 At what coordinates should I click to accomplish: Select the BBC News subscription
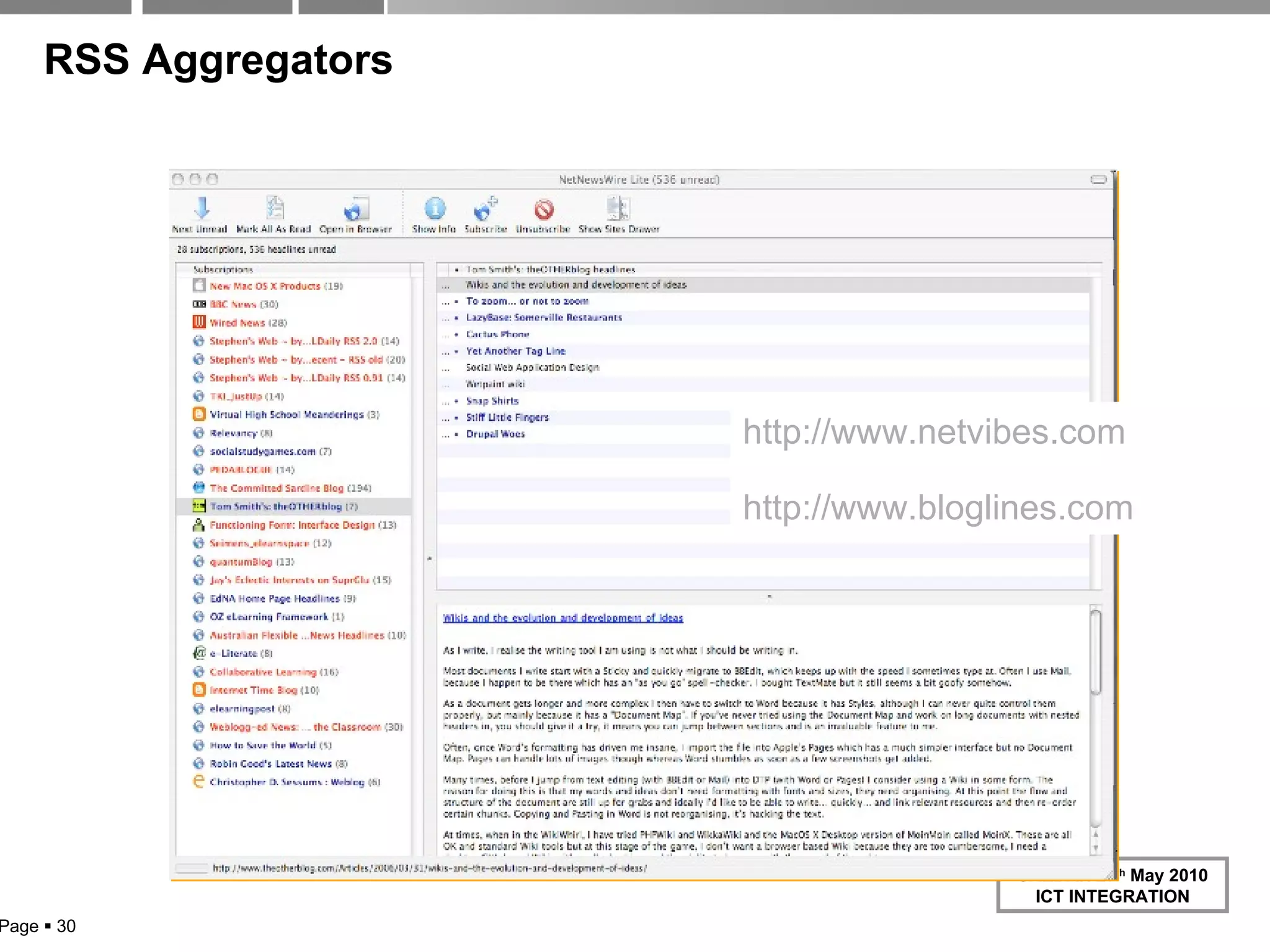pos(293,304)
